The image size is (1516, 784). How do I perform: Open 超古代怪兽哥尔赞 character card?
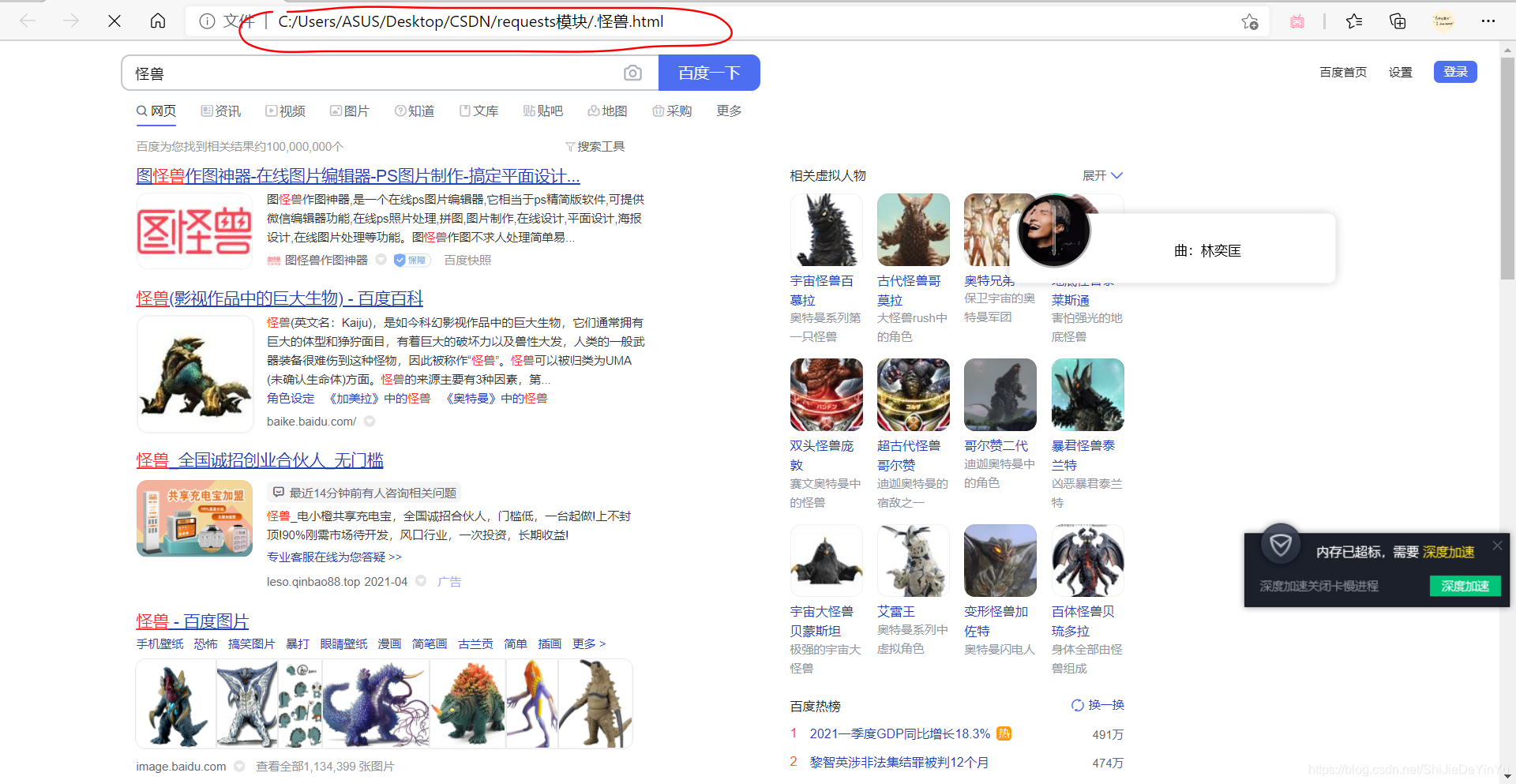point(913,434)
